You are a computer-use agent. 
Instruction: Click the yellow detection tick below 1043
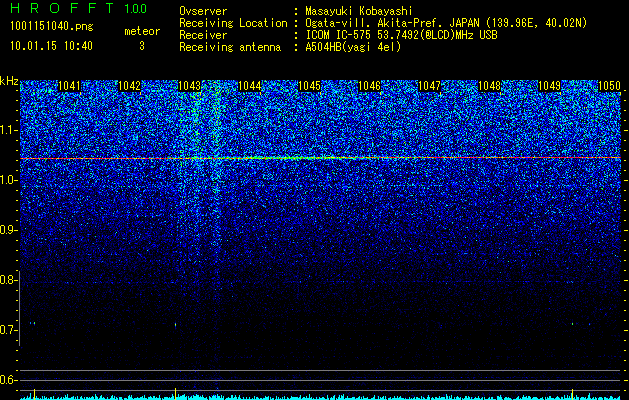[175, 392]
